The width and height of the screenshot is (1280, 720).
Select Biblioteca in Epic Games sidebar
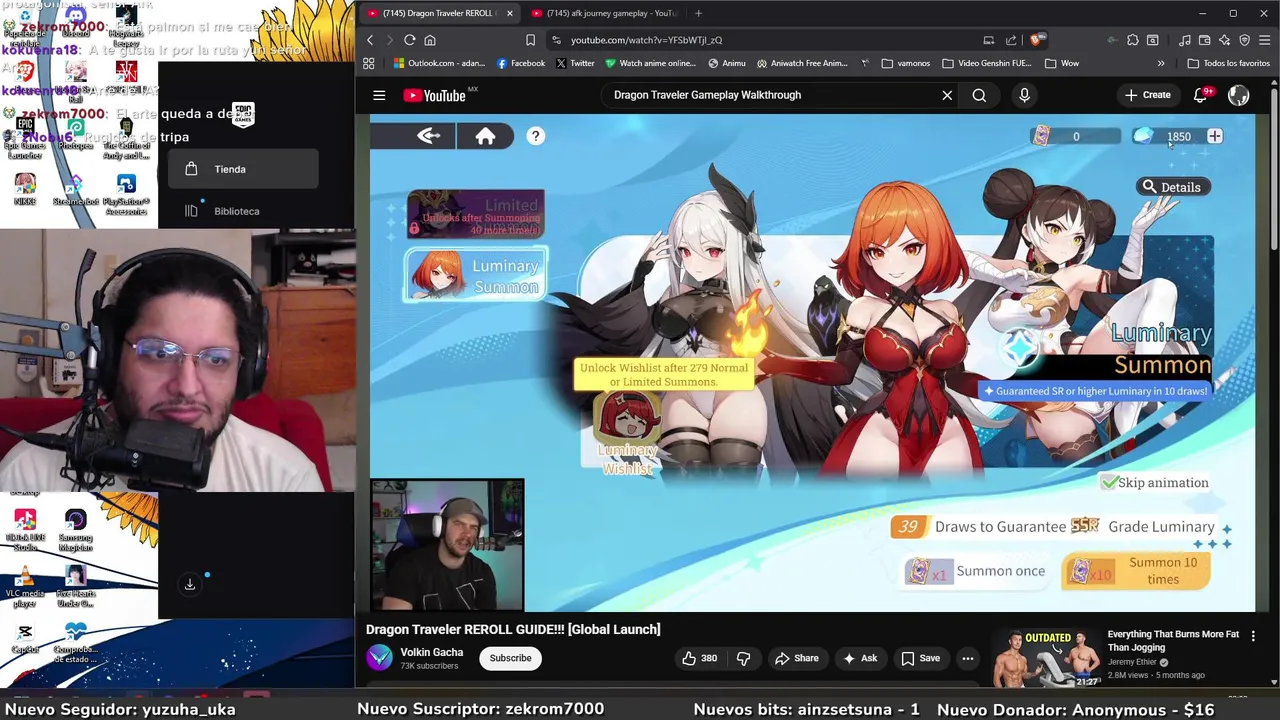pos(242,211)
